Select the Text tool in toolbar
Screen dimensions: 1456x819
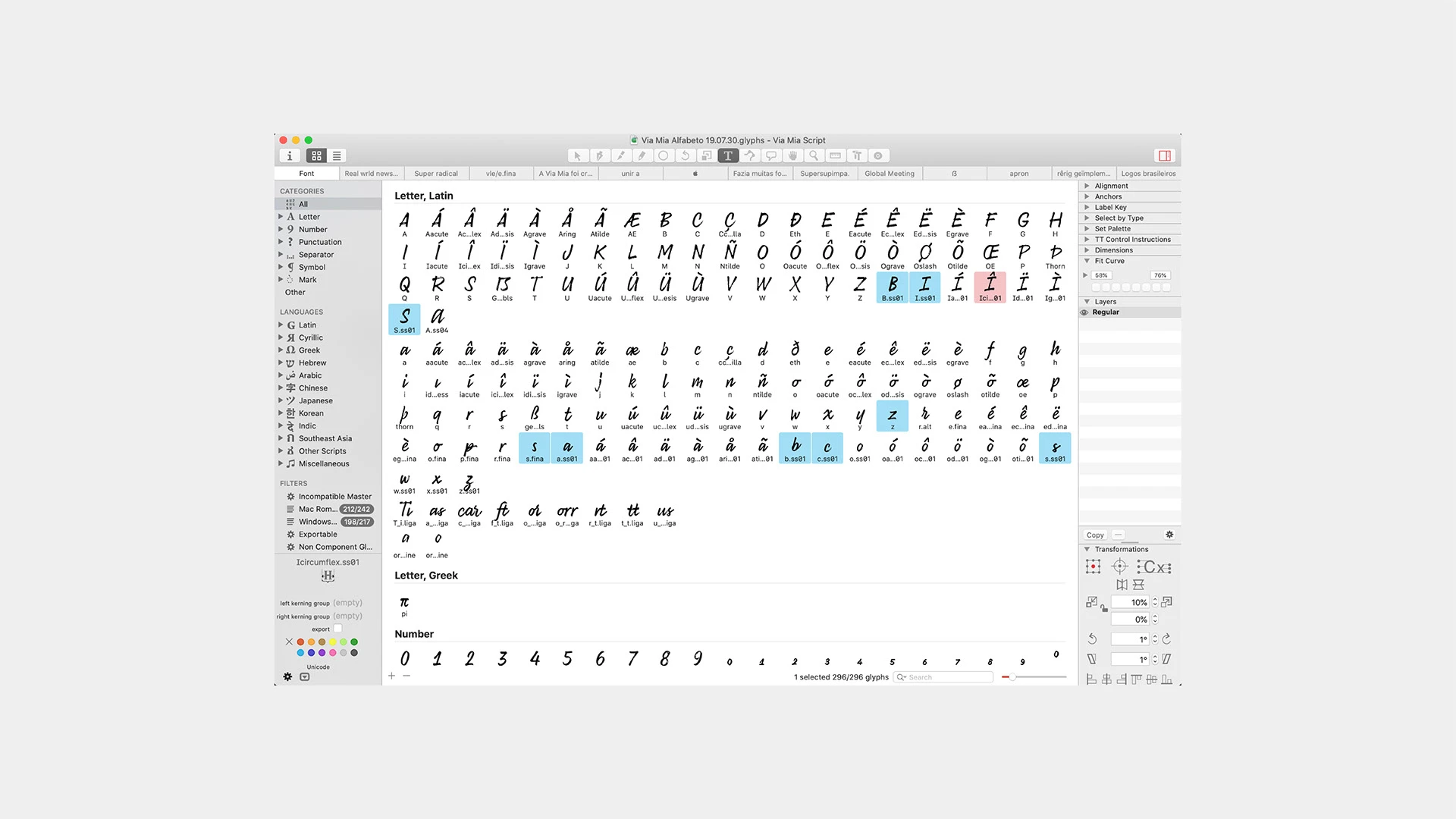[728, 155]
